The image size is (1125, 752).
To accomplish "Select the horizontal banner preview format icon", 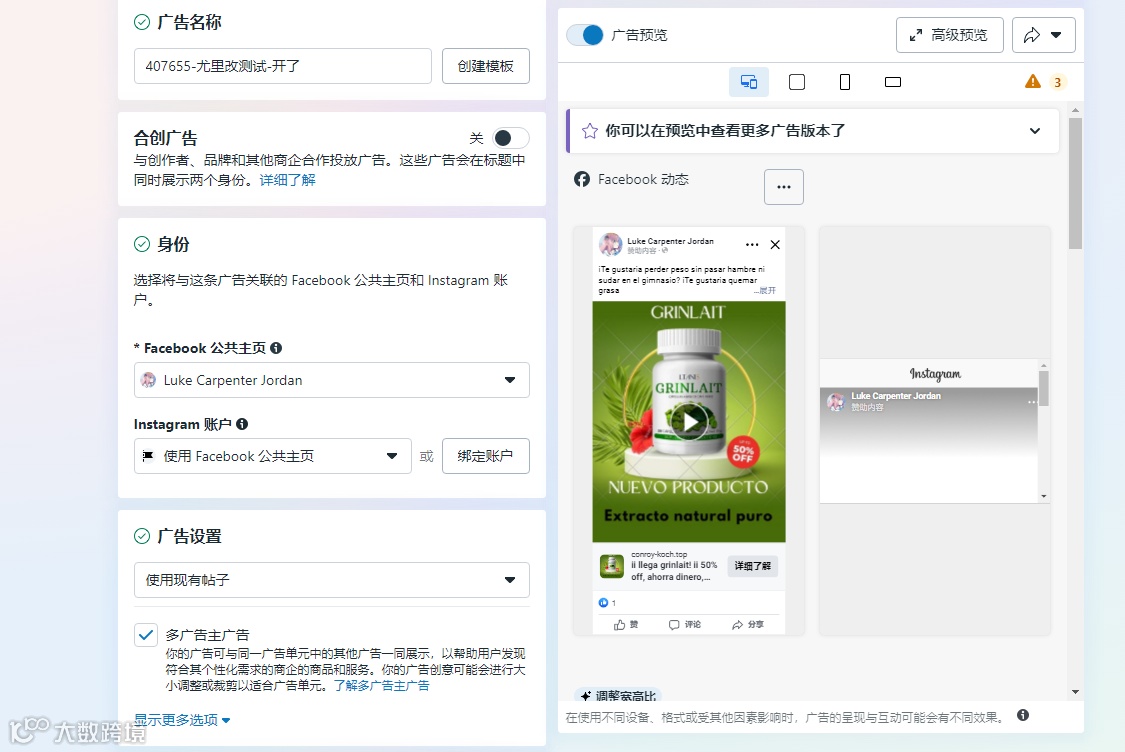I will (x=893, y=82).
